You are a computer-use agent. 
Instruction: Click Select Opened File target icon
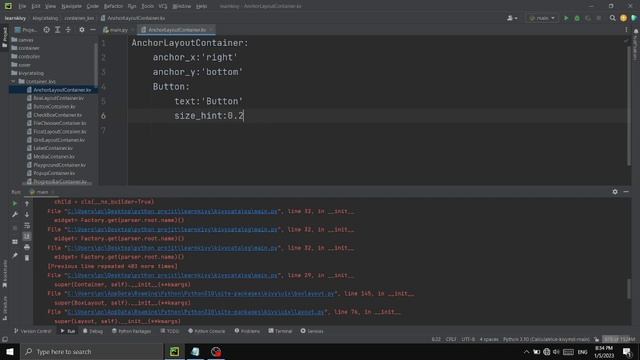click(x=47, y=30)
